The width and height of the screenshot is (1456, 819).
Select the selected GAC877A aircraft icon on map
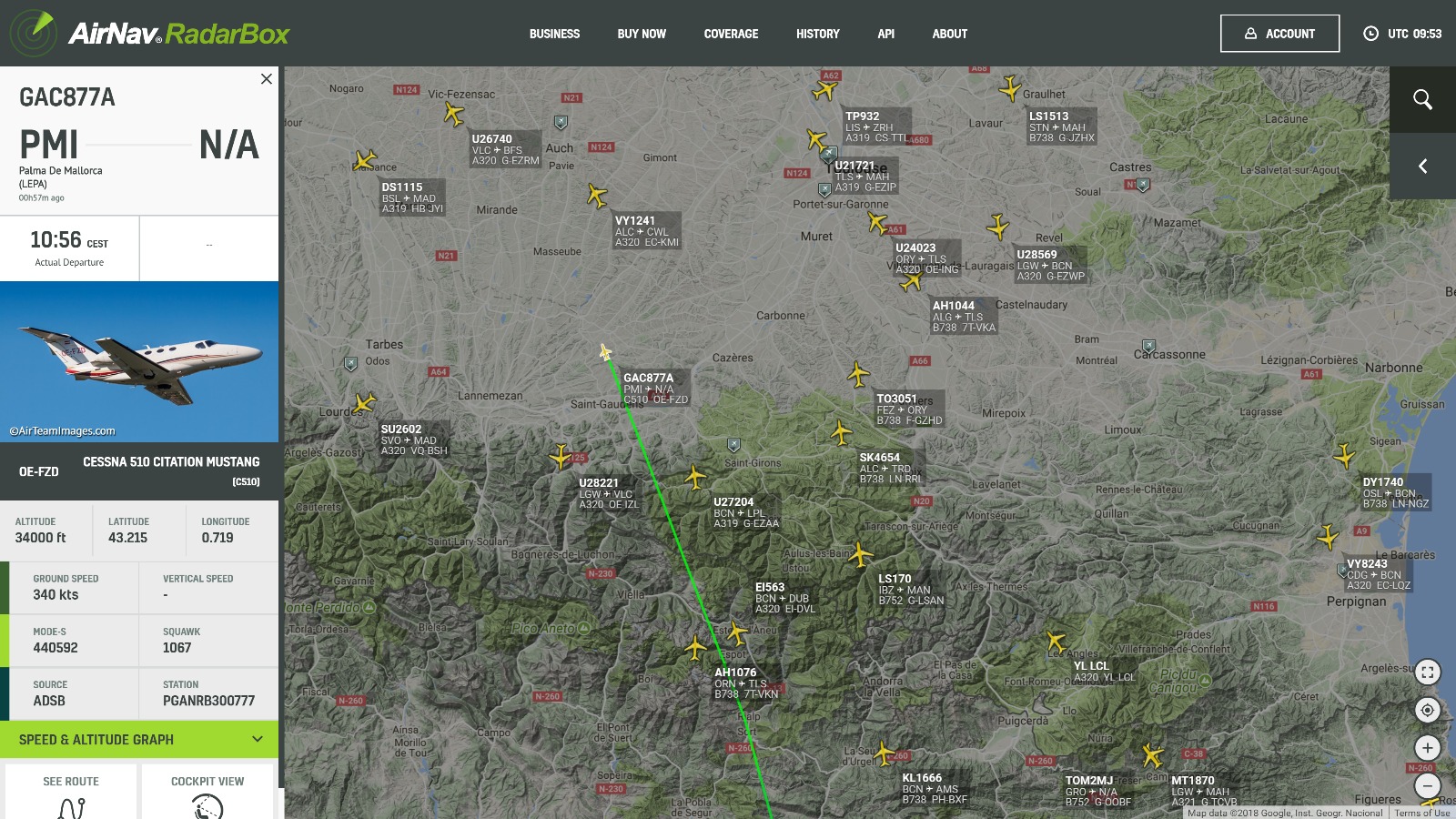point(605,352)
